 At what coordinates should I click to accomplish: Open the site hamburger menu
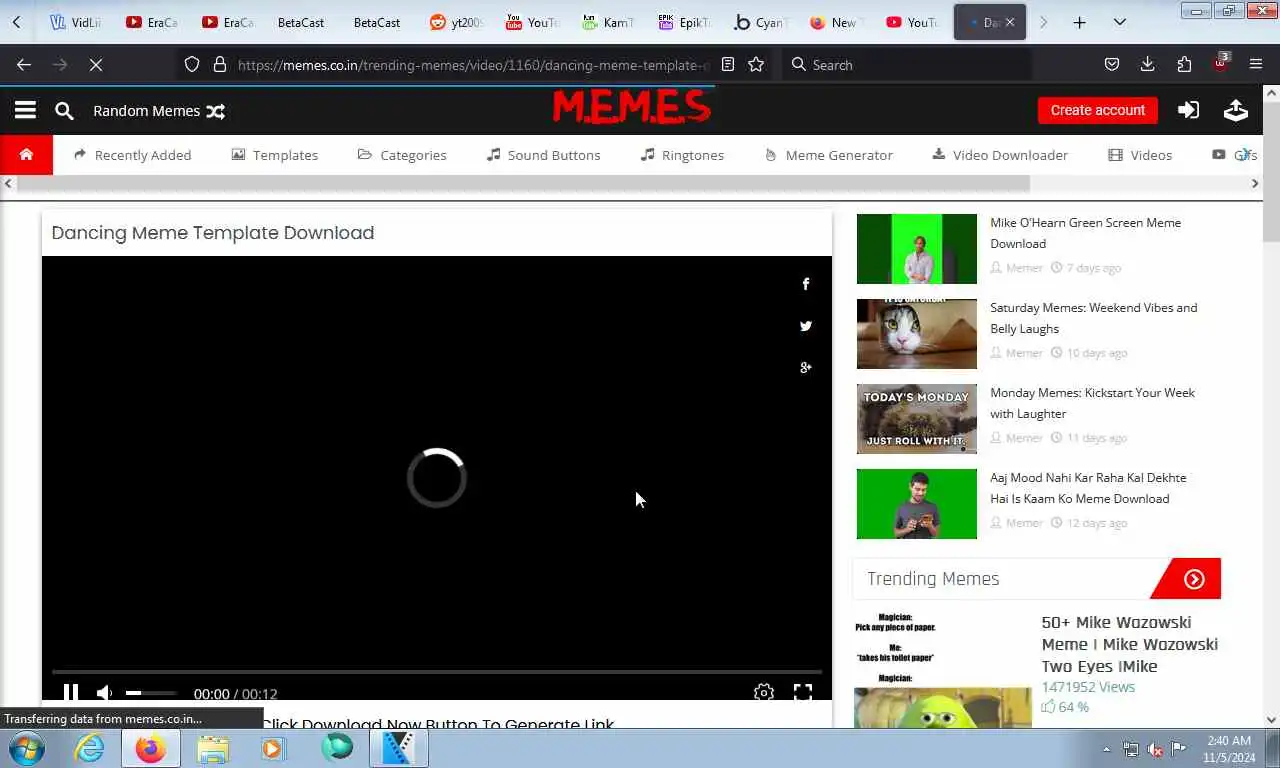point(25,110)
